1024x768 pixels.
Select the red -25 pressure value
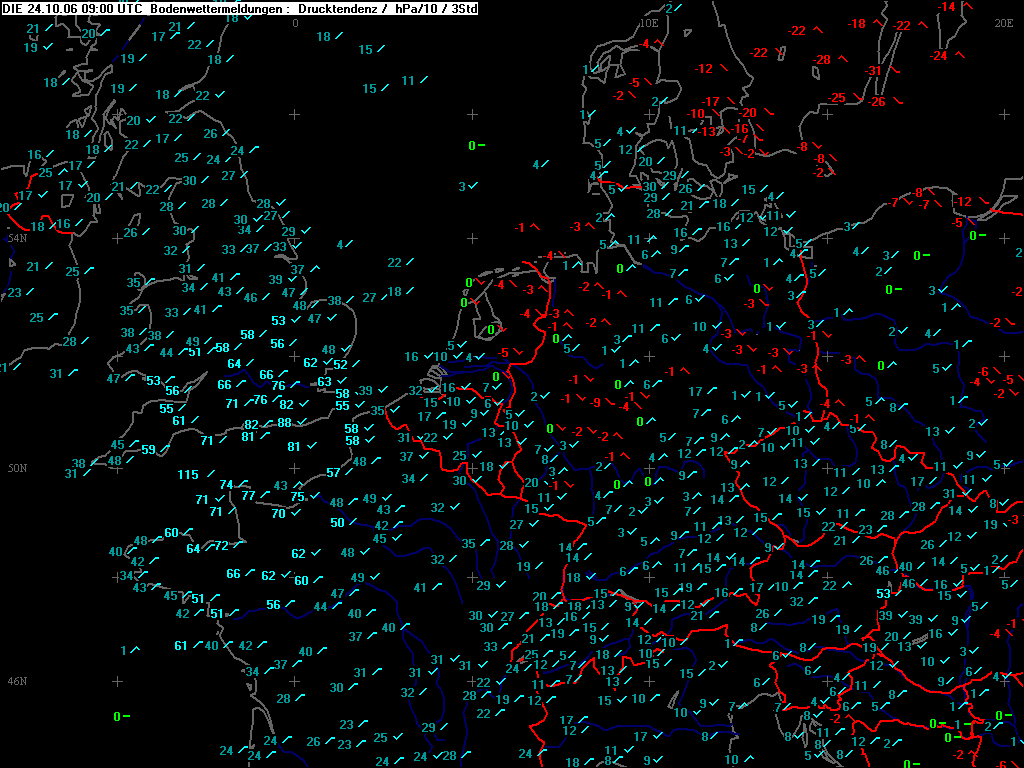tap(837, 98)
